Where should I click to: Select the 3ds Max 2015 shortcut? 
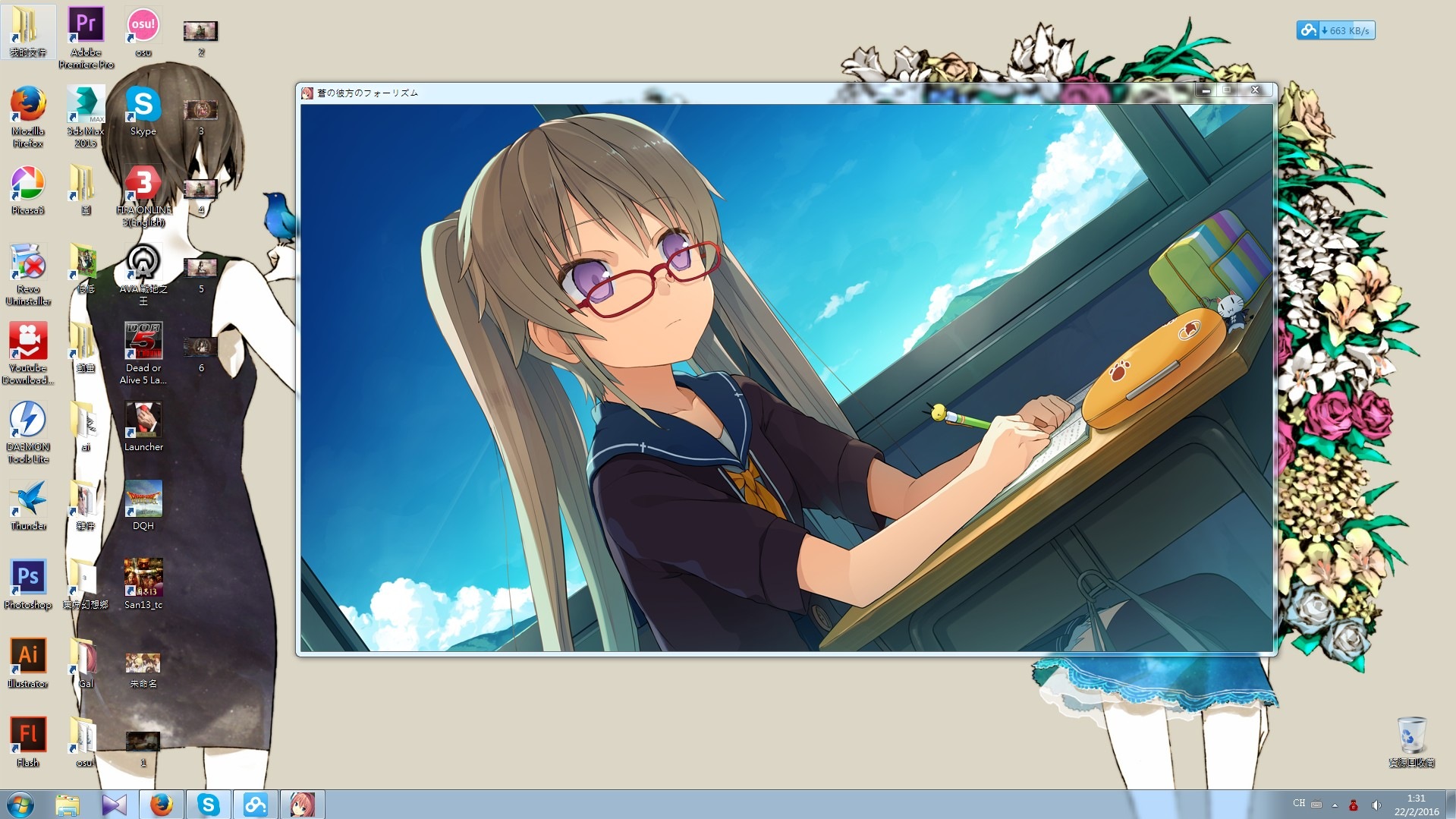[86, 106]
